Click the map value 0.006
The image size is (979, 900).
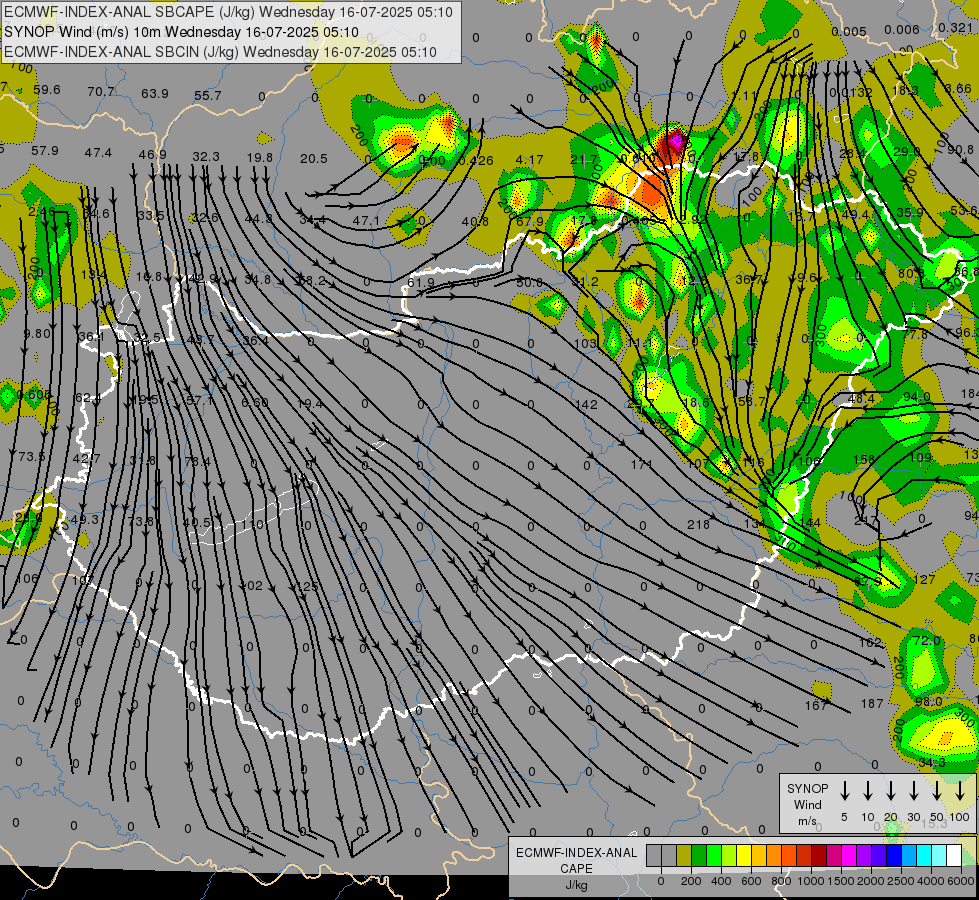click(x=902, y=30)
